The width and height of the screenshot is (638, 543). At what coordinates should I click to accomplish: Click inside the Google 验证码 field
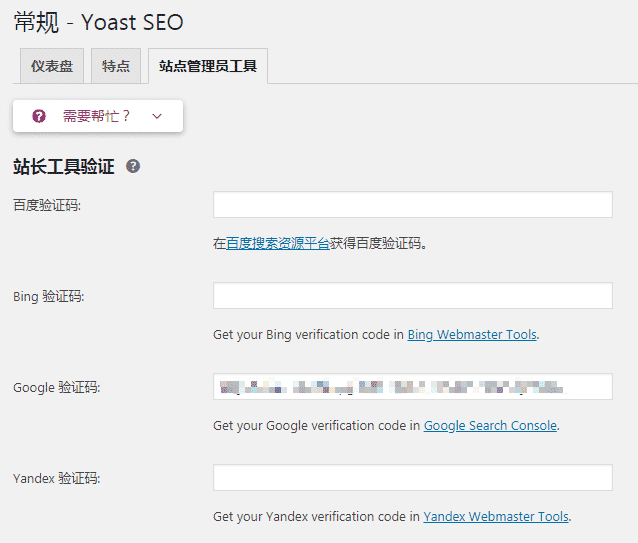[x=413, y=387]
